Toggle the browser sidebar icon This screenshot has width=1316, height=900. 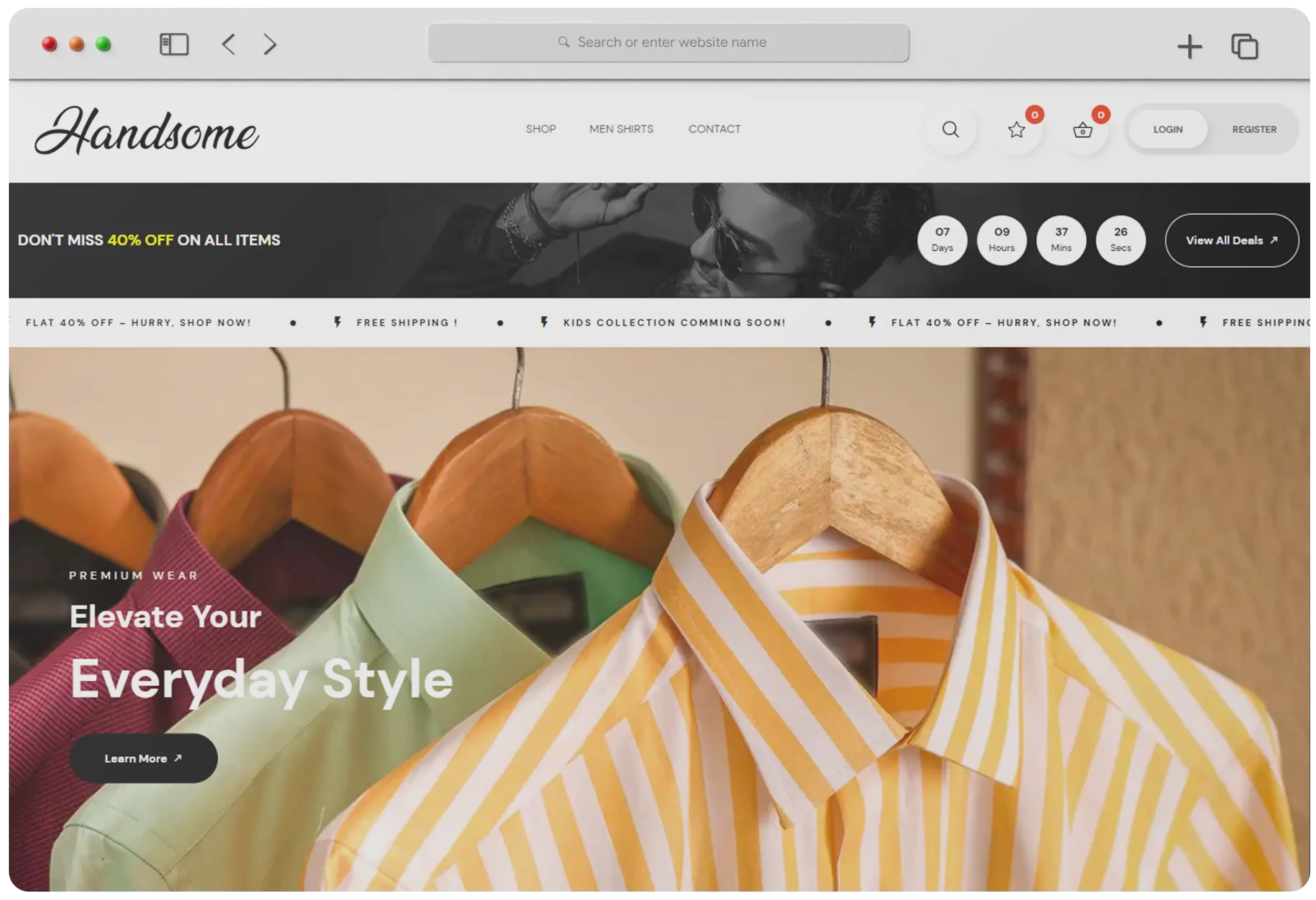pyautogui.click(x=174, y=44)
